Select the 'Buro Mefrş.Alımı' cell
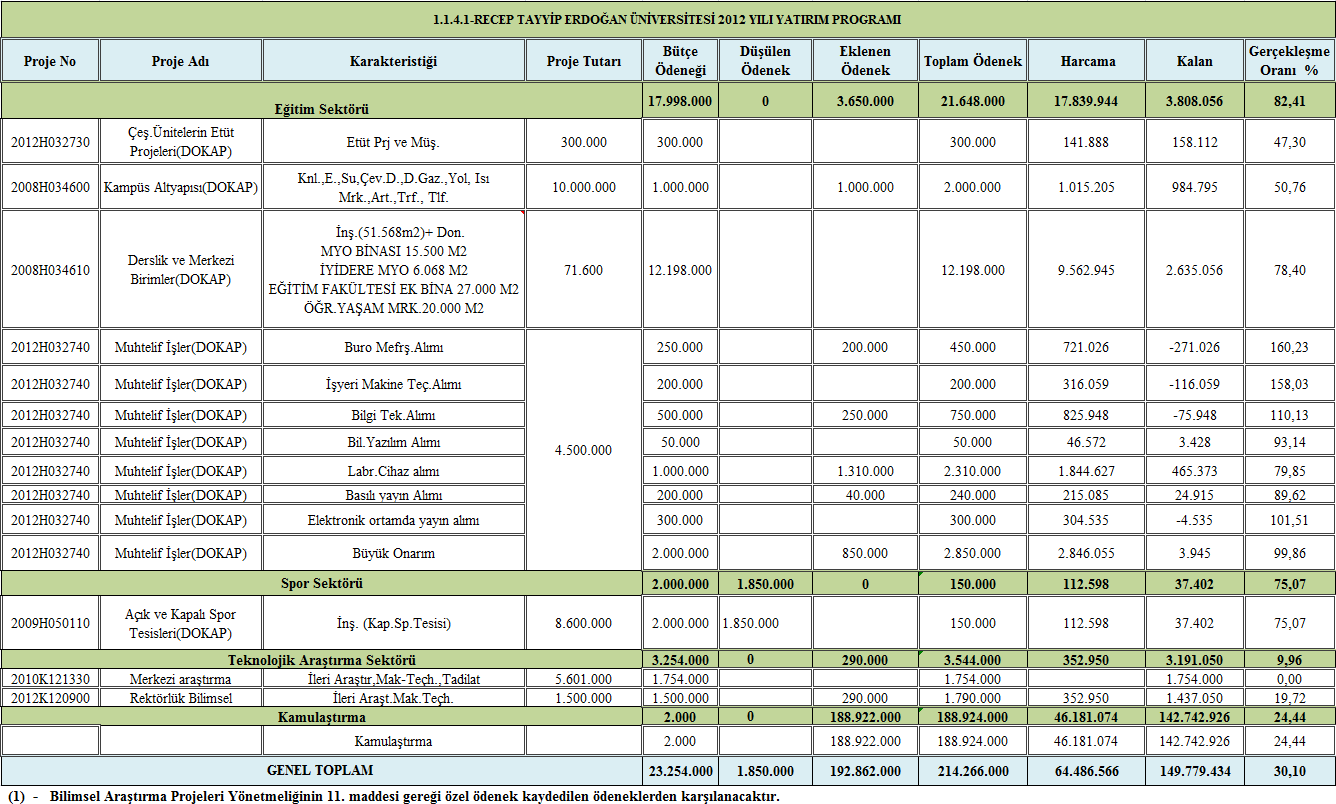The height and width of the screenshot is (804, 1336). point(393,348)
